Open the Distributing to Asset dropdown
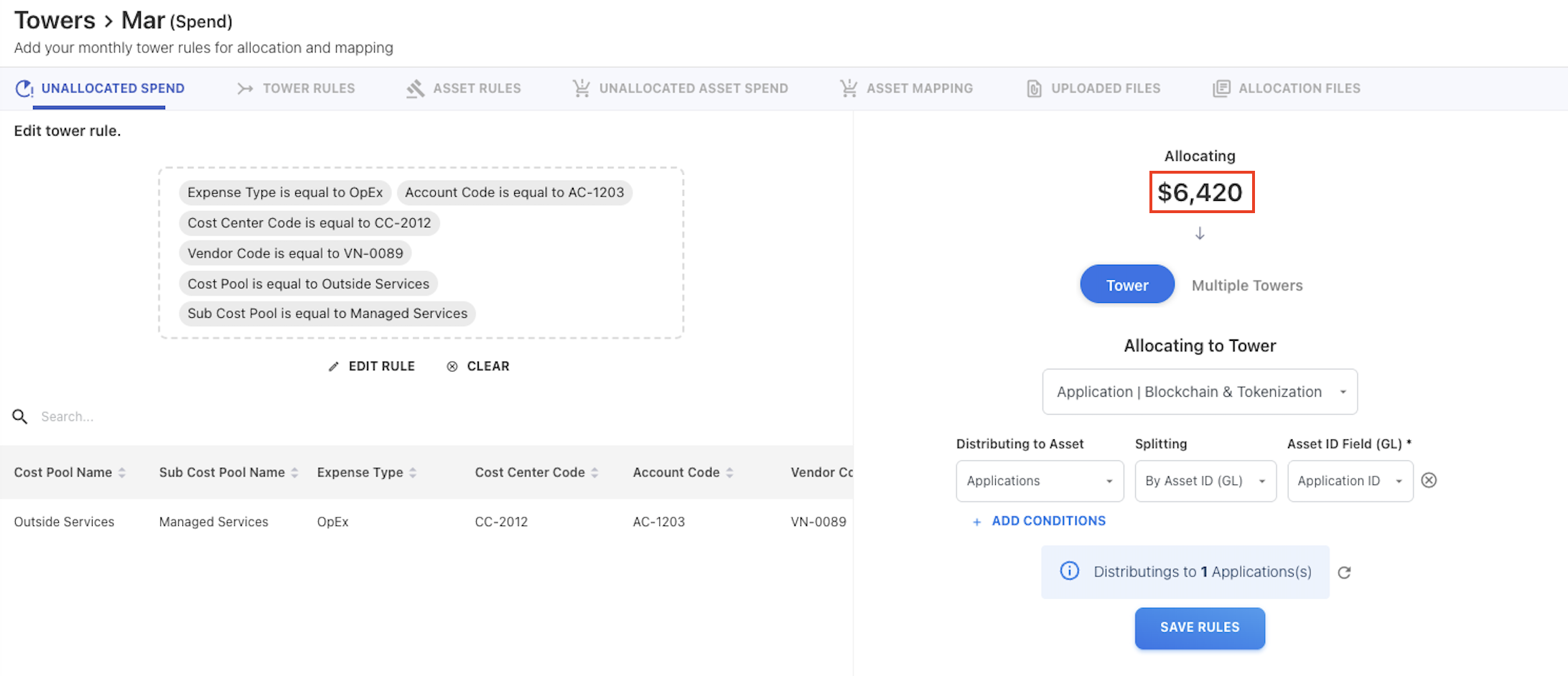Image resolution: width=1568 pixels, height=676 pixels. click(x=1039, y=481)
